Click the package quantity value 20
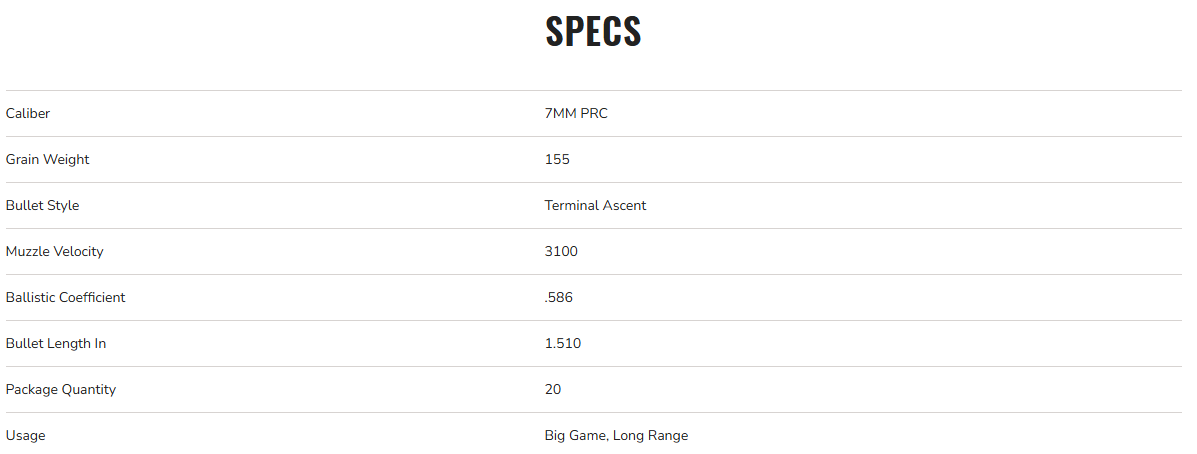 tap(553, 390)
